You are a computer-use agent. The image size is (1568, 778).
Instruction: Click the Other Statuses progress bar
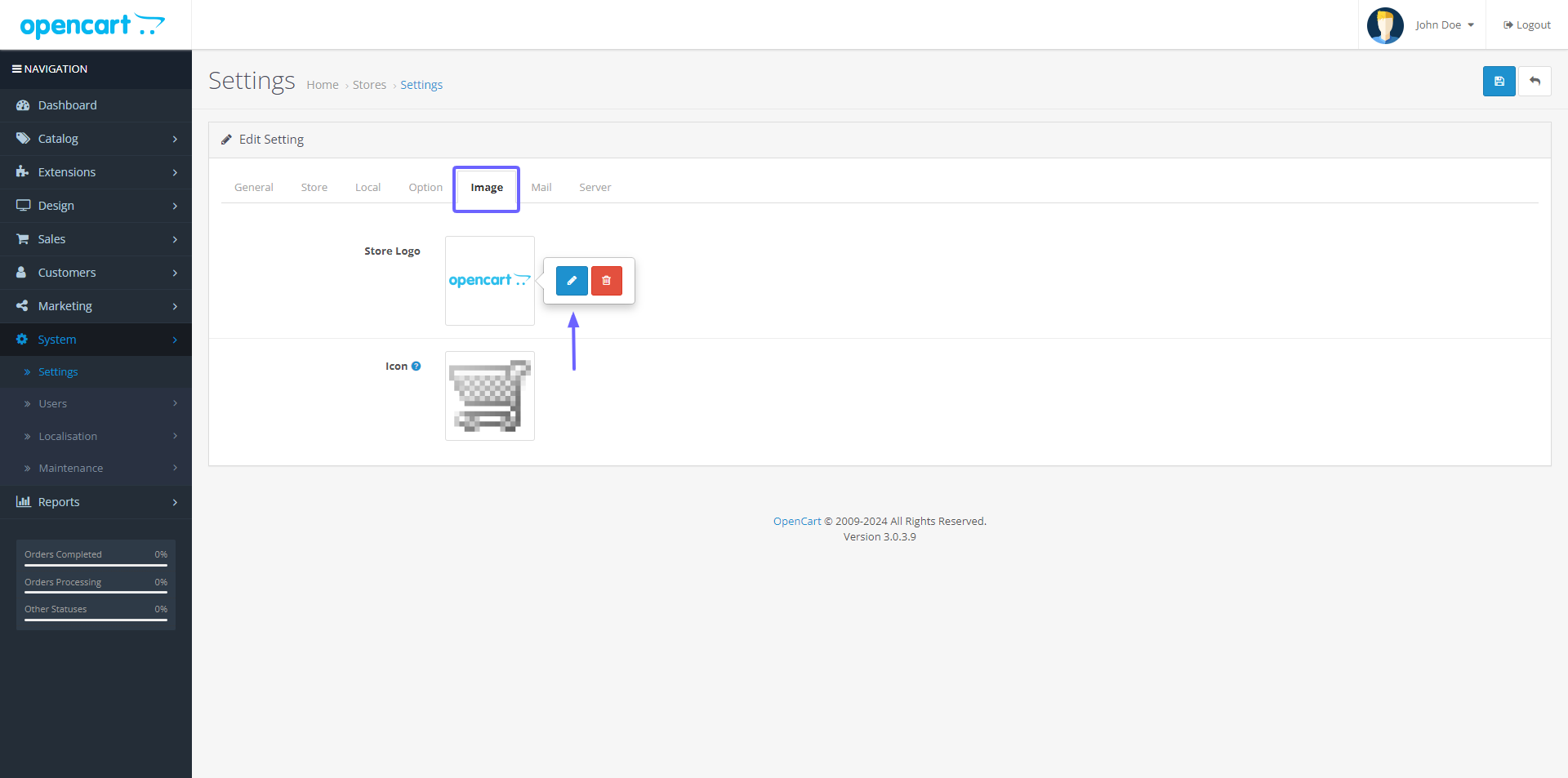pos(96,620)
